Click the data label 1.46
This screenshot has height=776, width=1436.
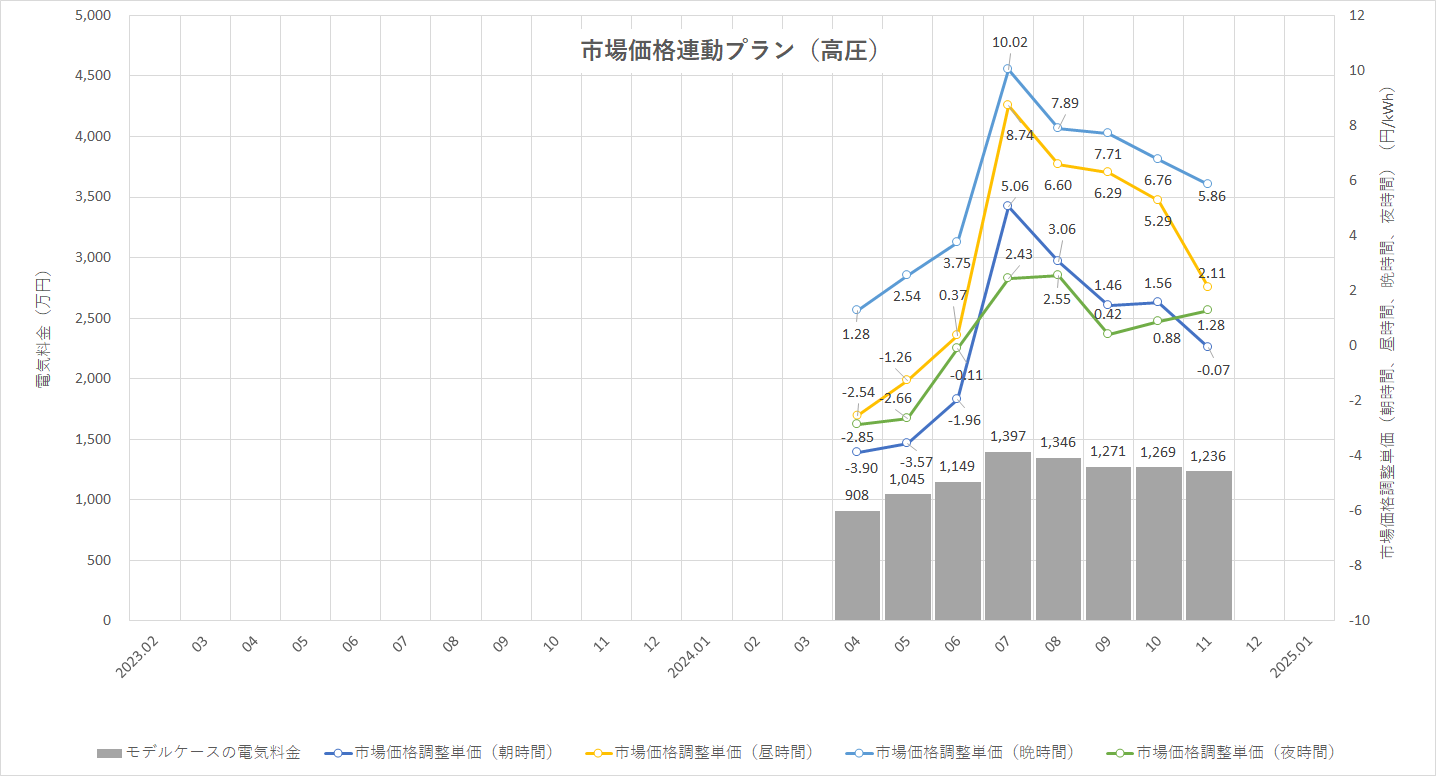tap(1108, 285)
